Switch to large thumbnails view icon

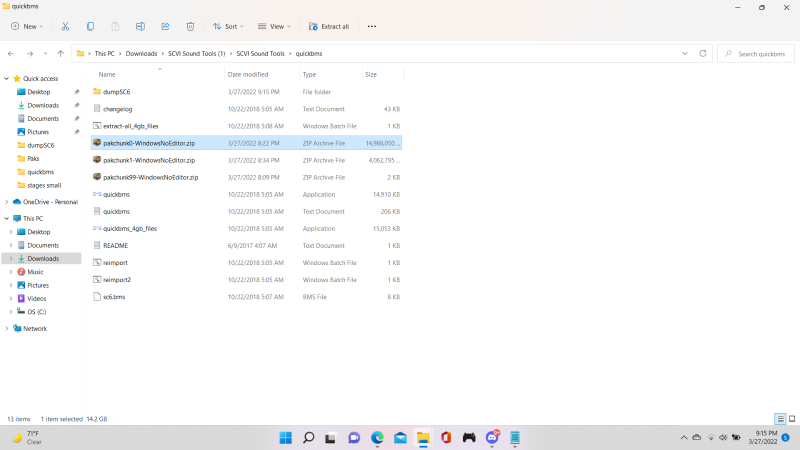coord(792,419)
